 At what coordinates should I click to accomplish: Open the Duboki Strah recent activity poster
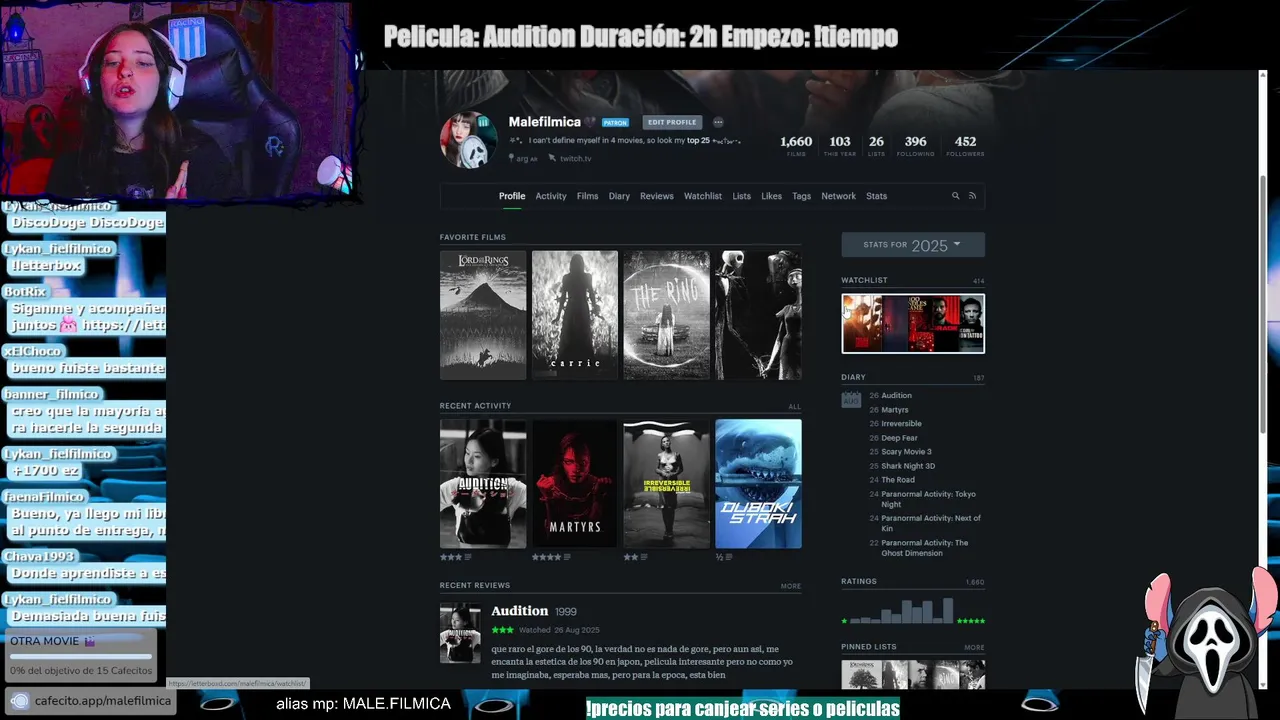758,484
